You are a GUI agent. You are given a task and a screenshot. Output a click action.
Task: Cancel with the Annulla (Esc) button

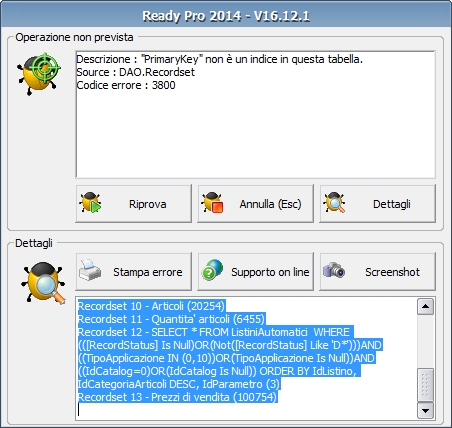pyautogui.click(x=256, y=203)
